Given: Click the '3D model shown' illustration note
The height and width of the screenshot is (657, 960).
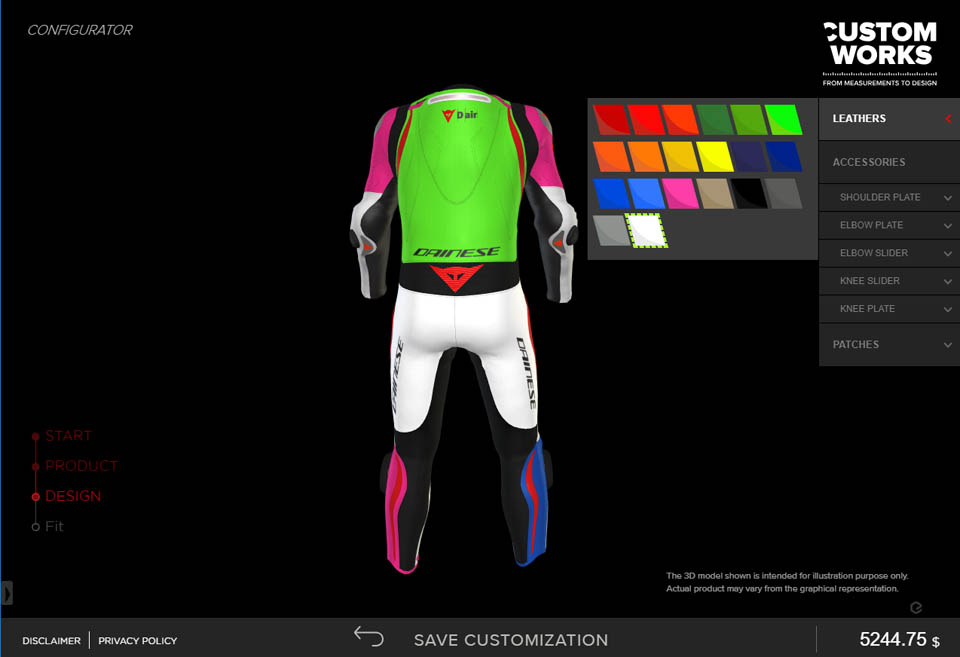Looking at the screenshot, I should [x=787, y=582].
